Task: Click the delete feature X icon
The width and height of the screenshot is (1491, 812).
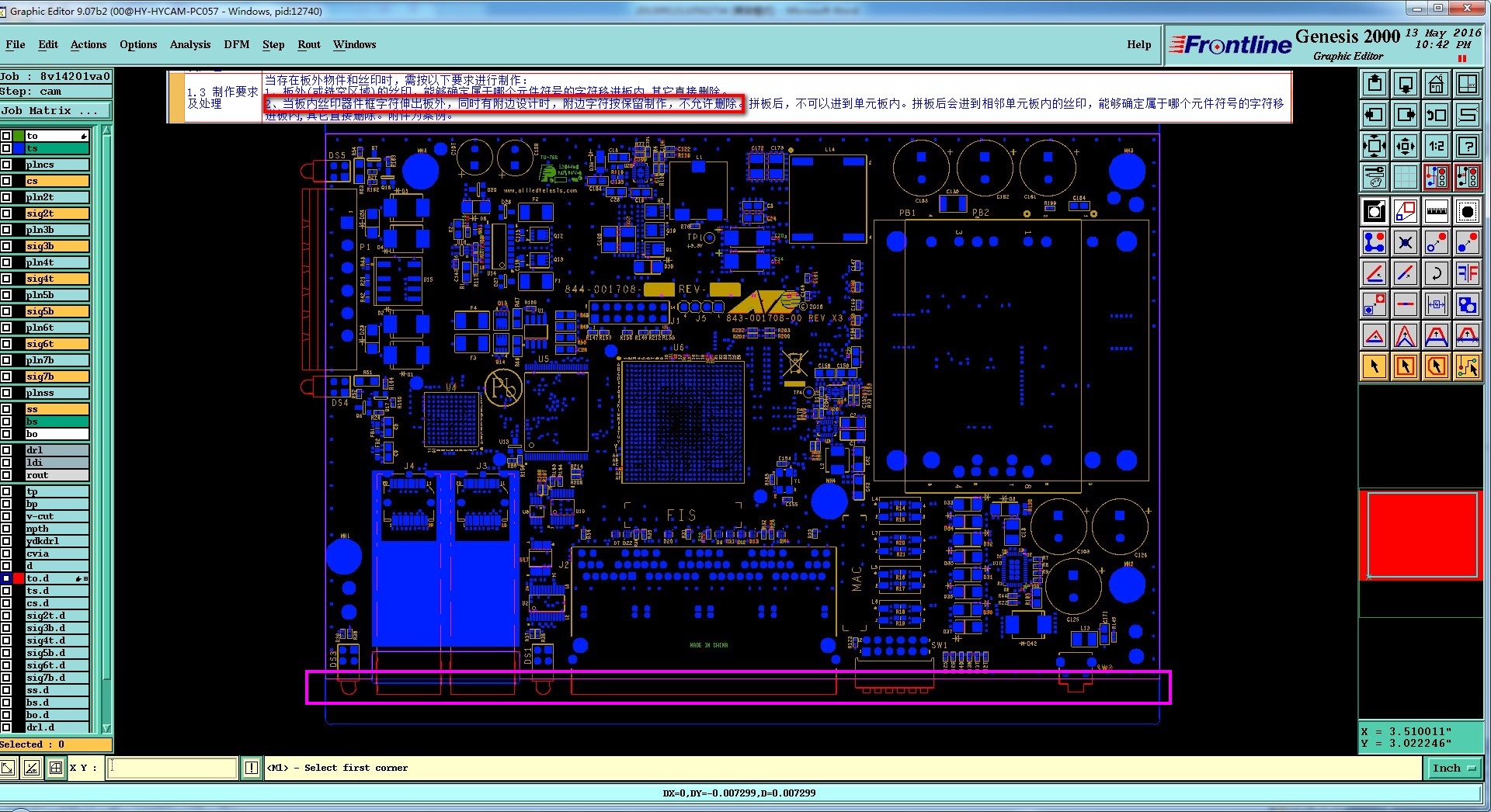Action: [1406, 242]
